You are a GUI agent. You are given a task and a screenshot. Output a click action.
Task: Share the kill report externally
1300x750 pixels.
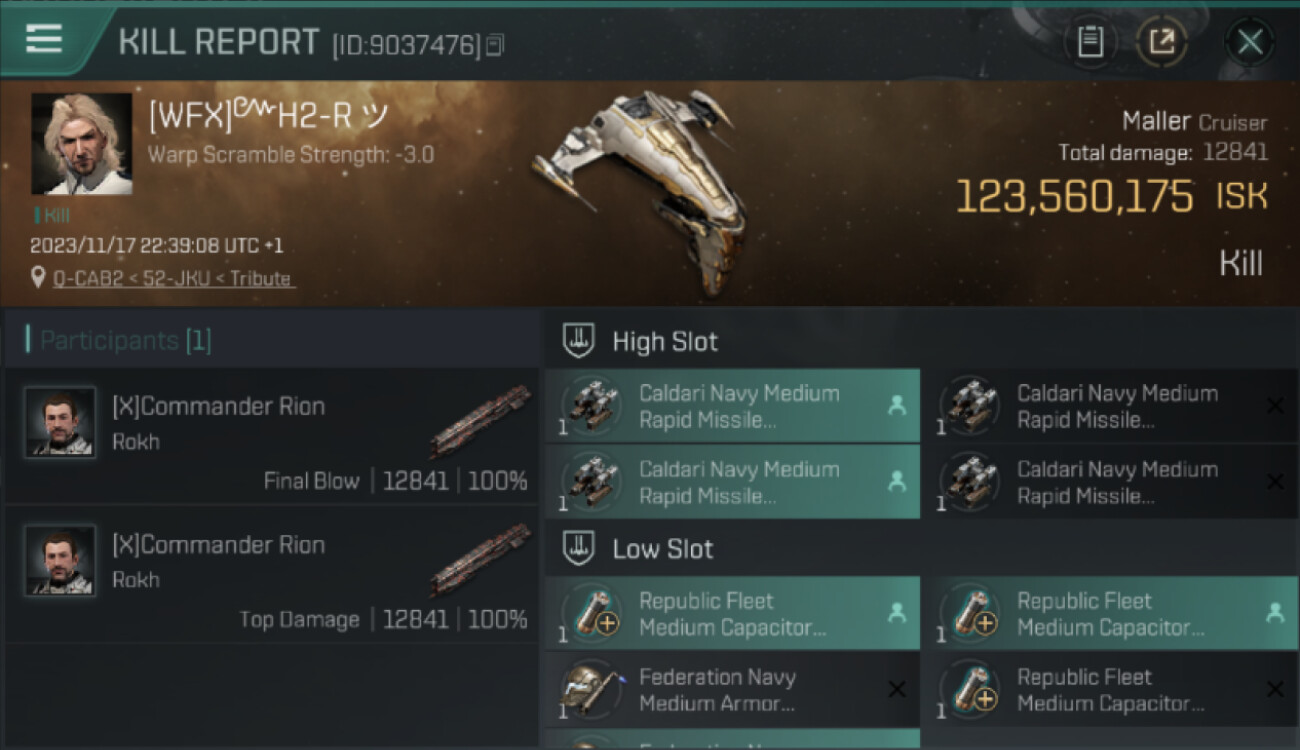coord(1162,42)
